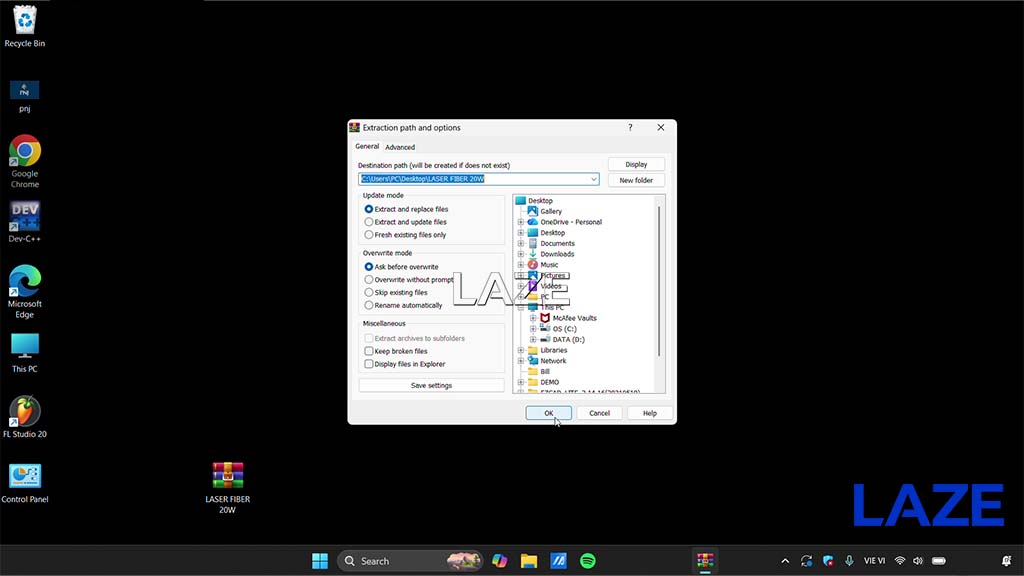
Task: Click the OneDrive cloud icon in tree
Action: pyautogui.click(x=533, y=222)
